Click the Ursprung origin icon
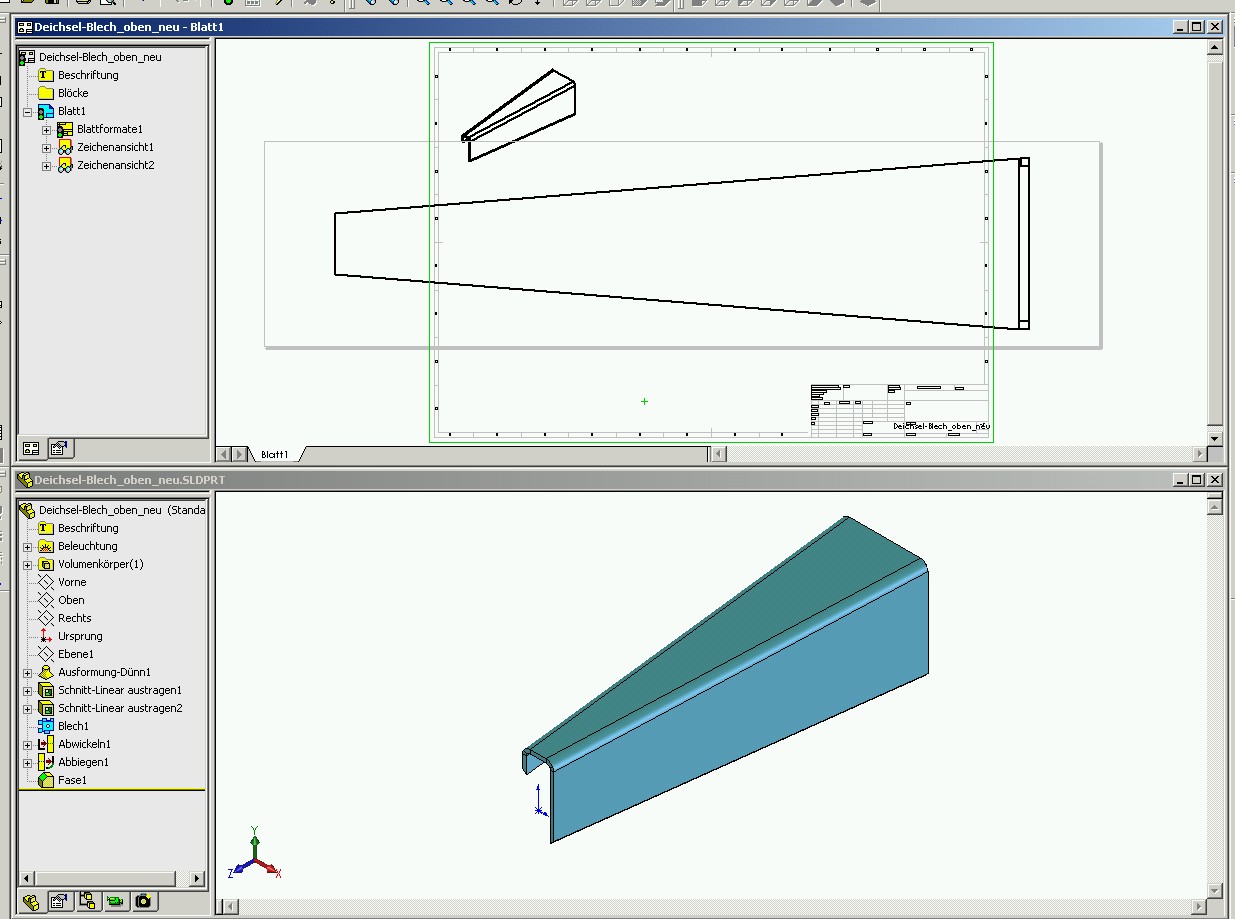This screenshot has width=1235, height=919. pos(45,636)
